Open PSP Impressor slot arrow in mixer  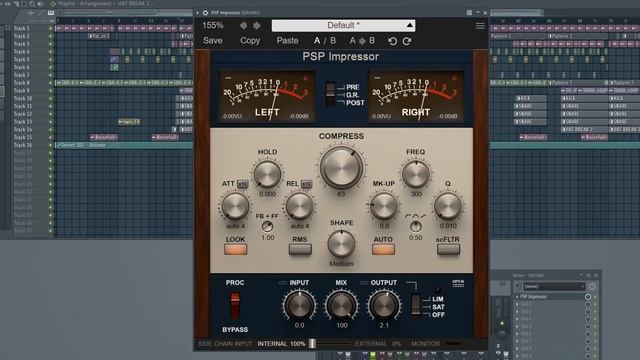click(517, 297)
